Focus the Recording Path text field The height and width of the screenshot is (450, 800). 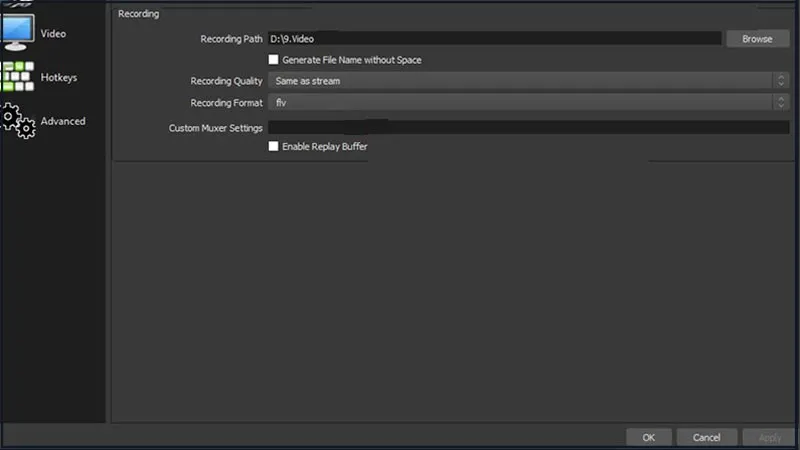[494, 39]
